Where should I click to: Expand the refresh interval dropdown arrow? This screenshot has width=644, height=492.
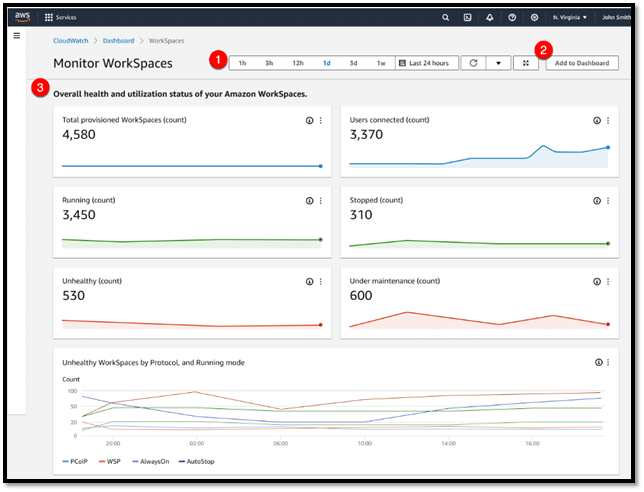498,63
